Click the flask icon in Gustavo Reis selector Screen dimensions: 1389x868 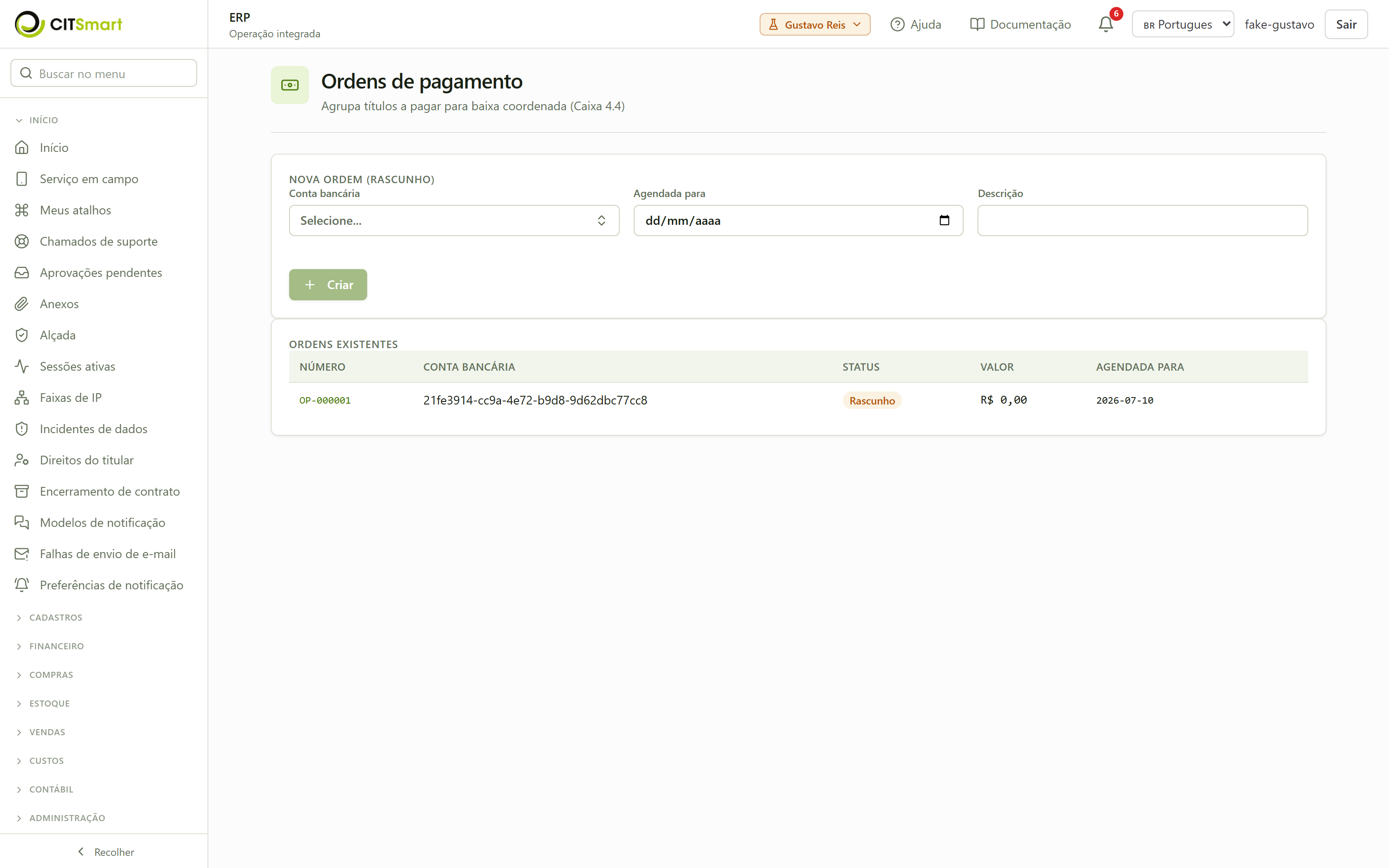(x=773, y=25)
